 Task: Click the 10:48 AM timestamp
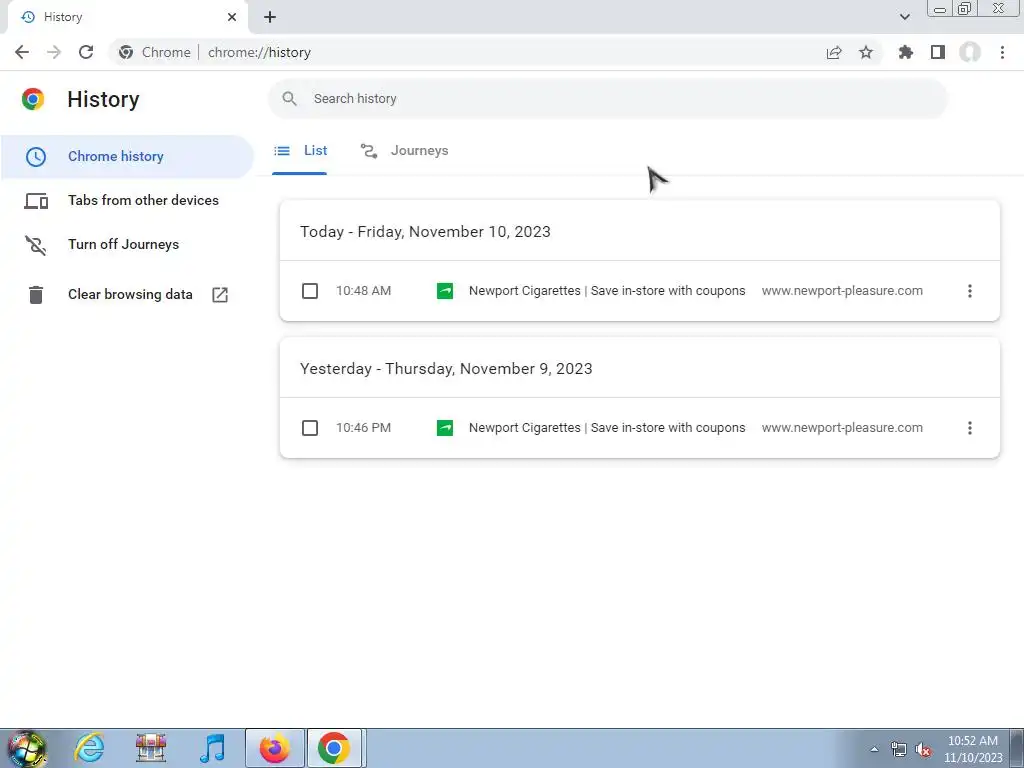363,291
